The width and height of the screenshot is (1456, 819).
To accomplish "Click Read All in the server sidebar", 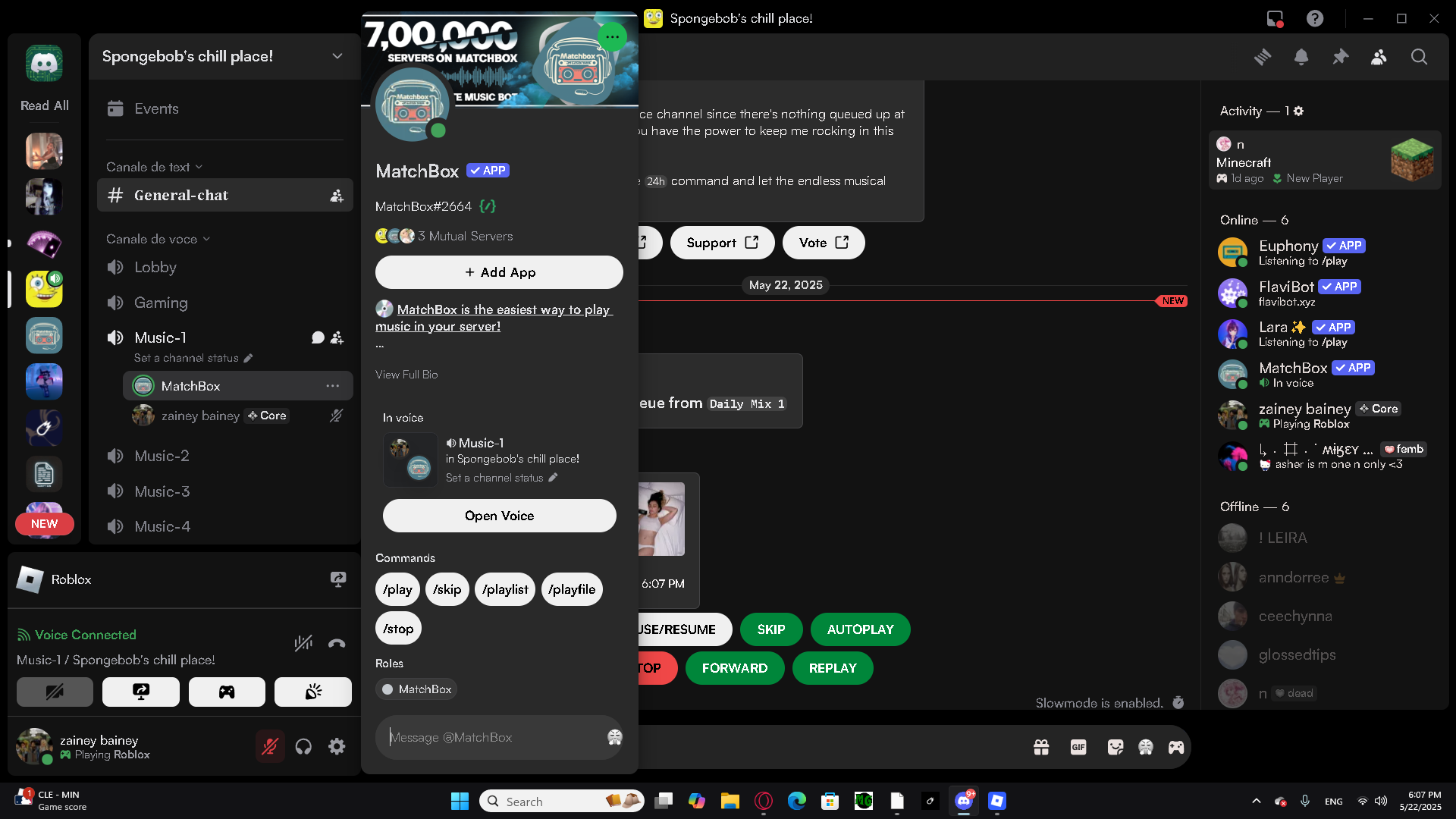I will pyautogui.click(x=44, y=105).
